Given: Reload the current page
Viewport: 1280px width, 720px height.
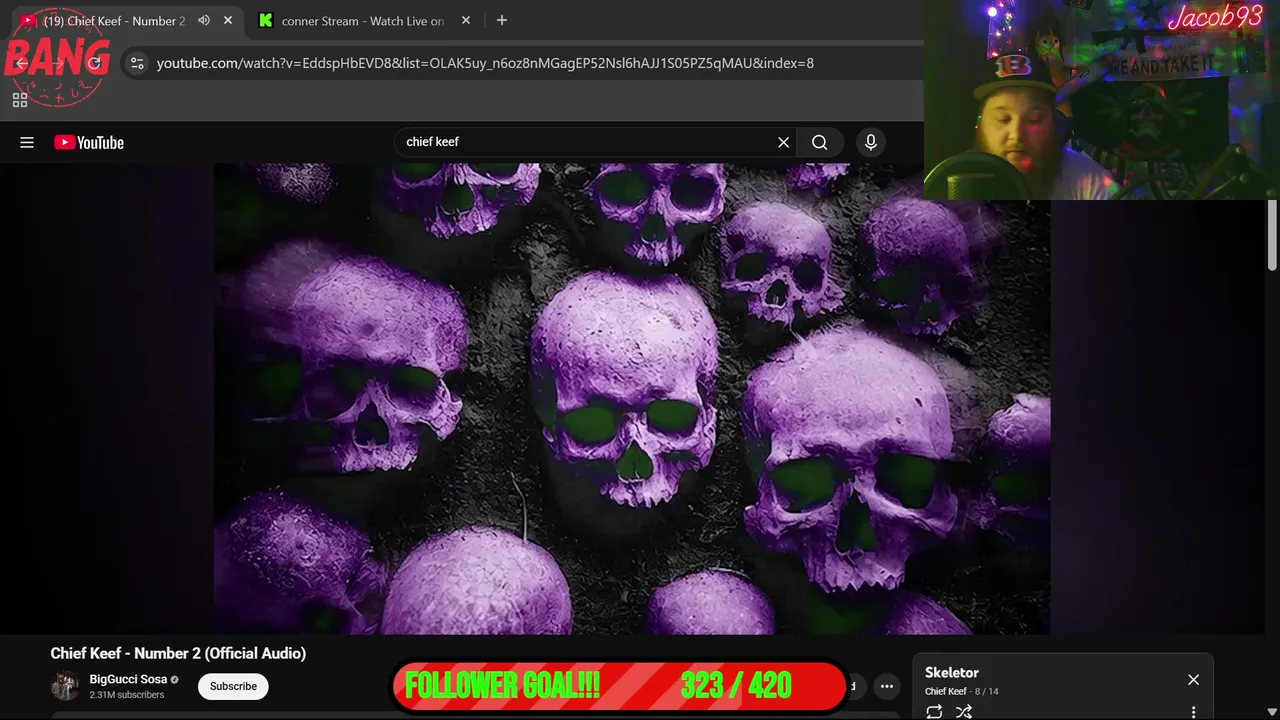Looking at the screenshot, I should pyautogui.click(x=94, y=63).
